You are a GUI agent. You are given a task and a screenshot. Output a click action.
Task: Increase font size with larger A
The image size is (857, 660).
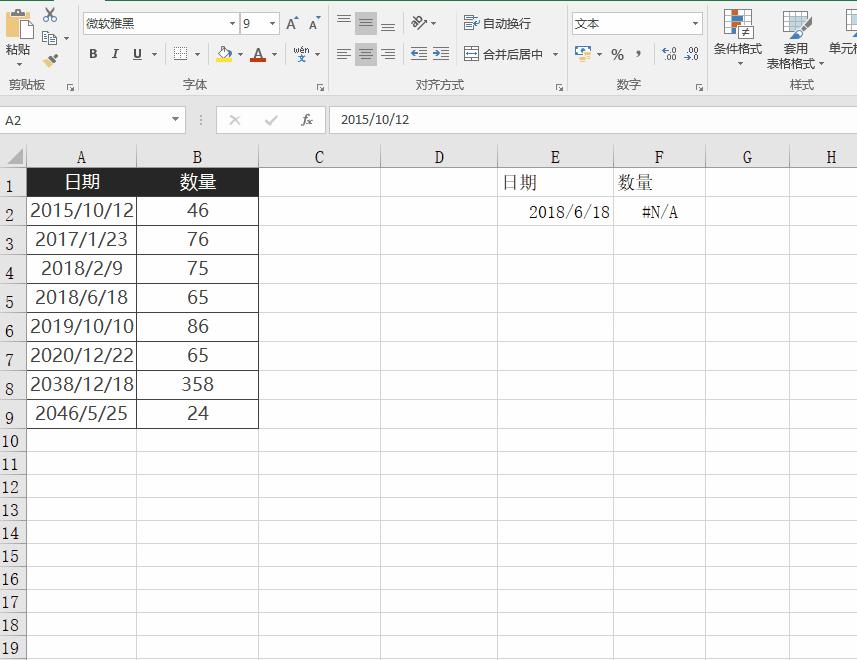pos(292,23)
